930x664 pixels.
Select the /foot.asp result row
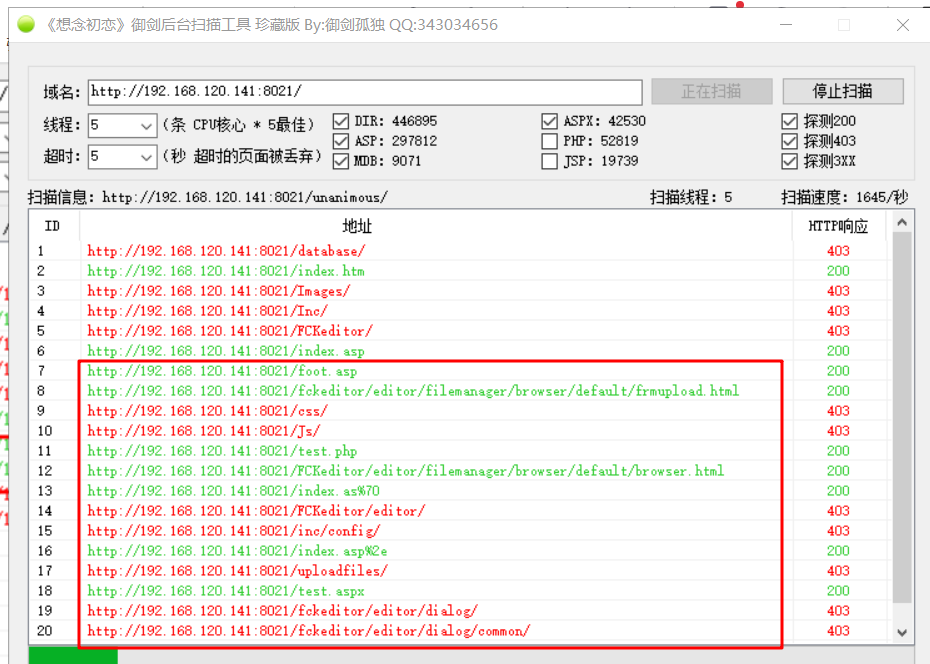coord(457,371)
